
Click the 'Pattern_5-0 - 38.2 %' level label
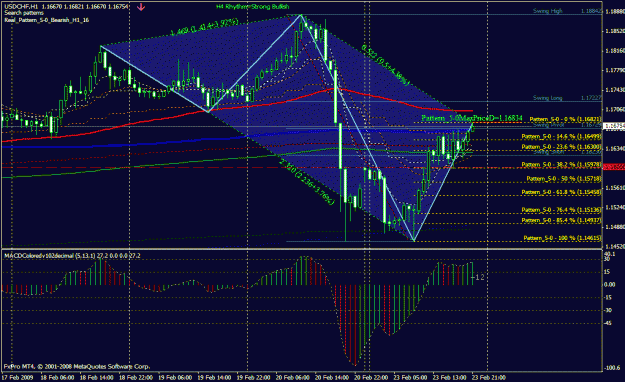click(x=561, y=164)
